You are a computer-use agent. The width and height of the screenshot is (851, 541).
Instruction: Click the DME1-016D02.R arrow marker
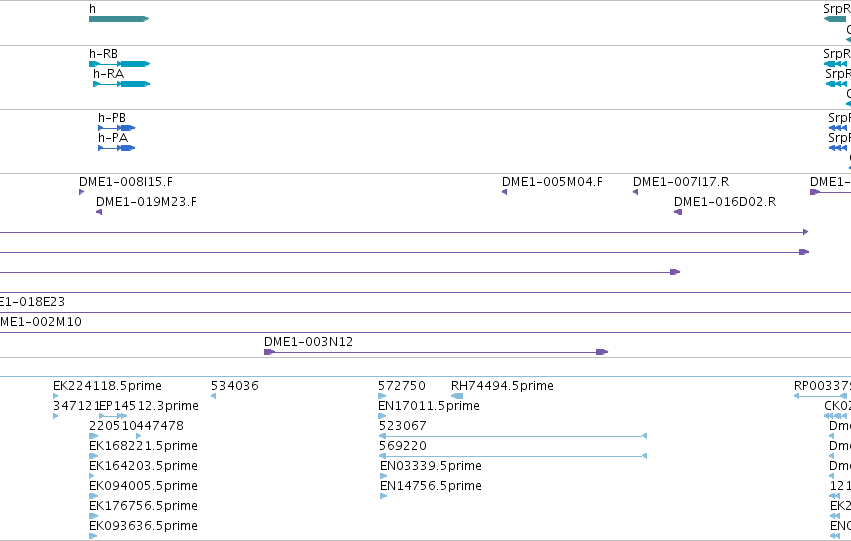678,212
